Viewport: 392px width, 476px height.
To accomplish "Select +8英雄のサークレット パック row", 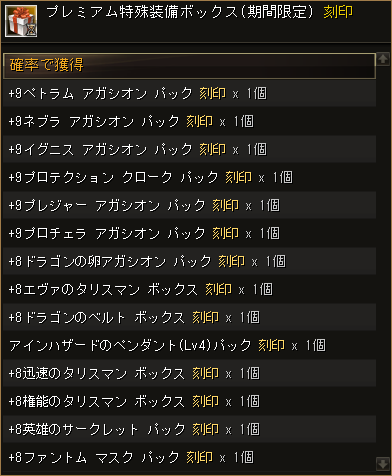I will 189,429.
